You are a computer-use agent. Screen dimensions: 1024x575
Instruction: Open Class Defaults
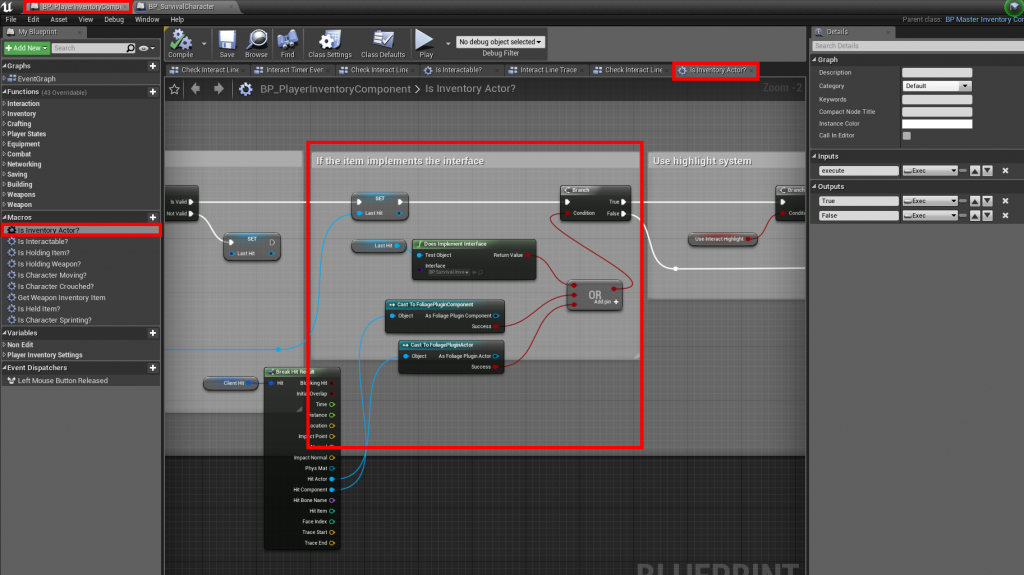click(383, 44)
